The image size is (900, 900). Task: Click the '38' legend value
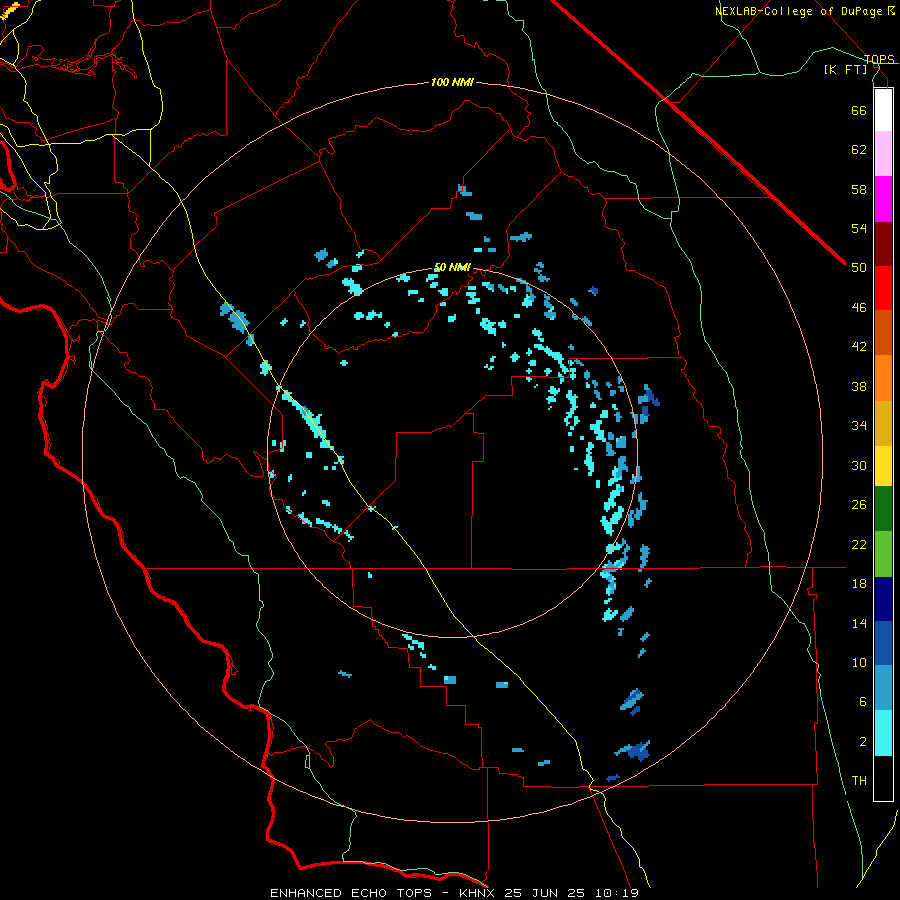click(x=859, y=386)
